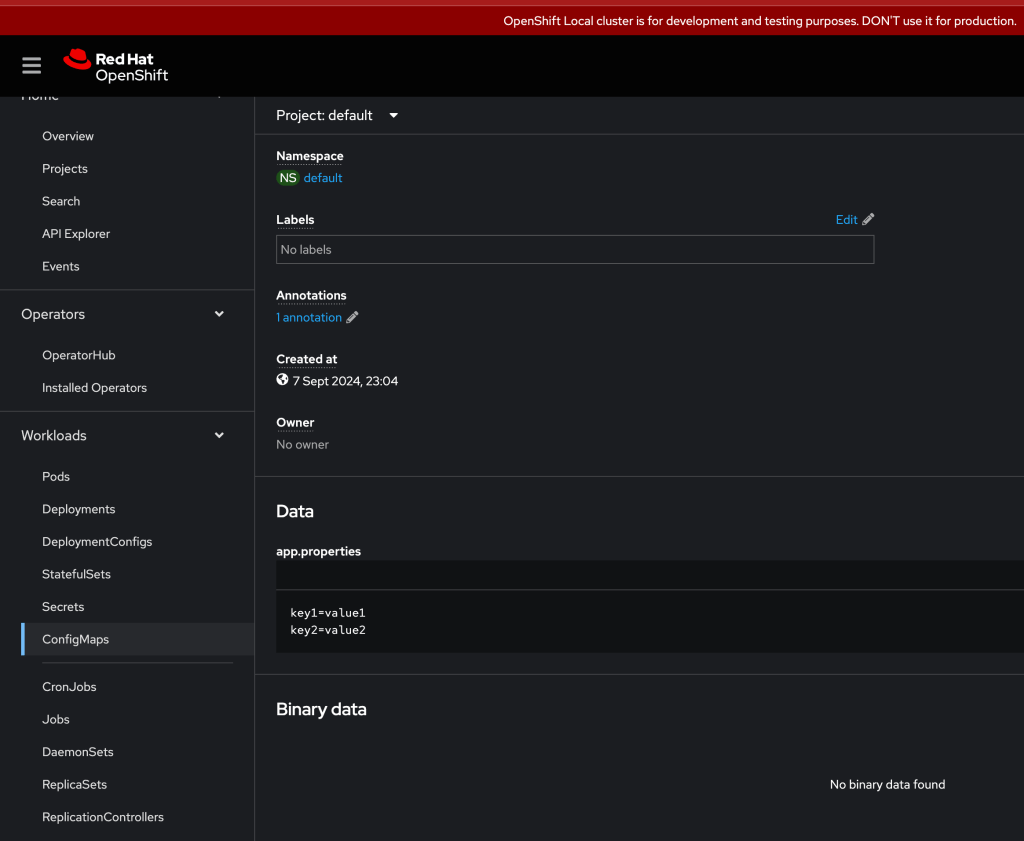This screenshot has width=1024, height=841.
Task: Navigate to Deployments
Action: pos(78,509)
